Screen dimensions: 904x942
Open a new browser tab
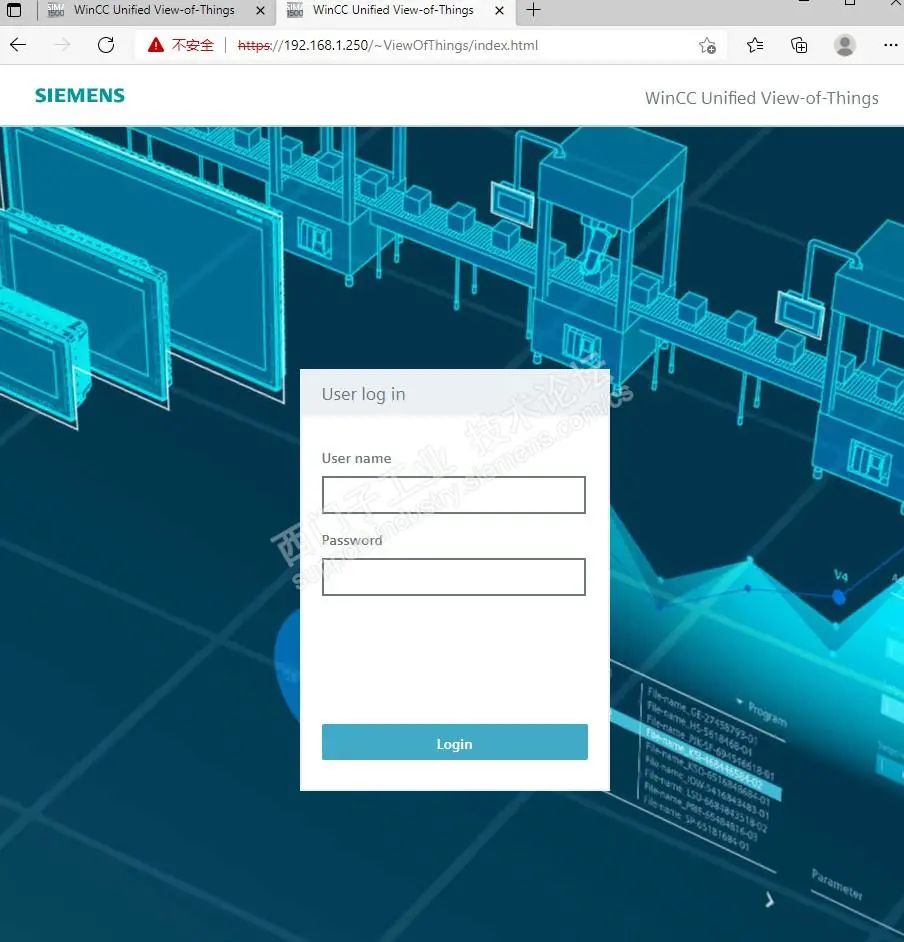534,10
